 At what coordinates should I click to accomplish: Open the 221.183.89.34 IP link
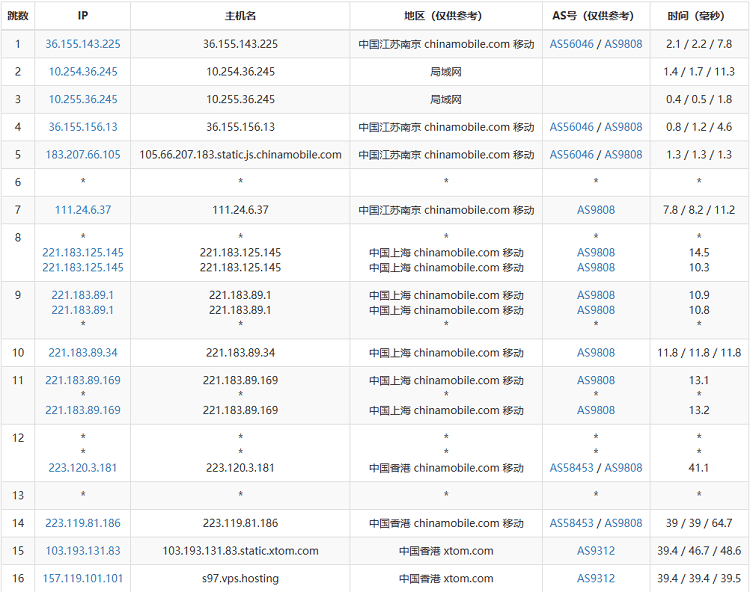click(83, 353)
